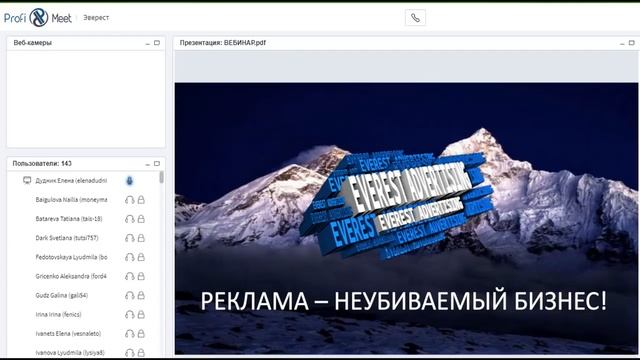Click lock icon for Gudz Galina
This screenshot has height=360, width=640.
coord(141,295)
